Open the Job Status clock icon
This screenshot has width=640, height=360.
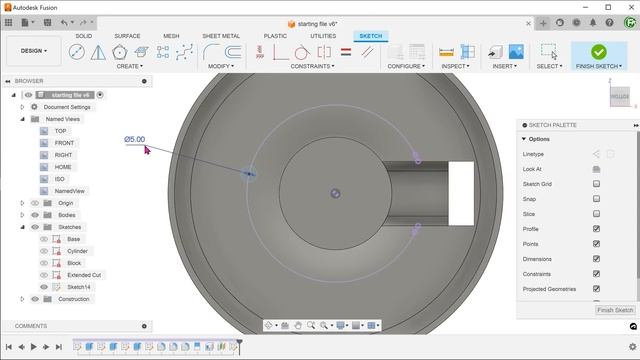click(x=576, y=23)
